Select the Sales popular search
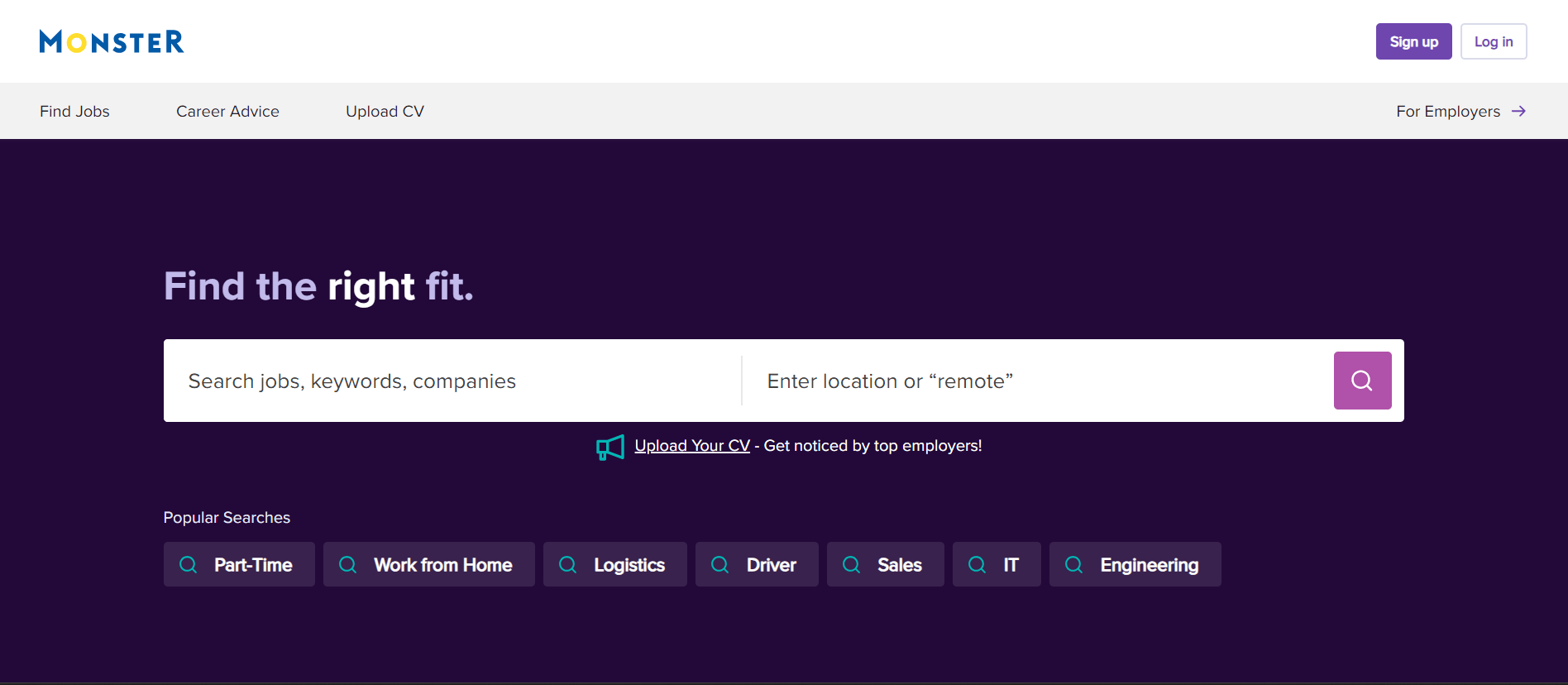 (886, 564)
